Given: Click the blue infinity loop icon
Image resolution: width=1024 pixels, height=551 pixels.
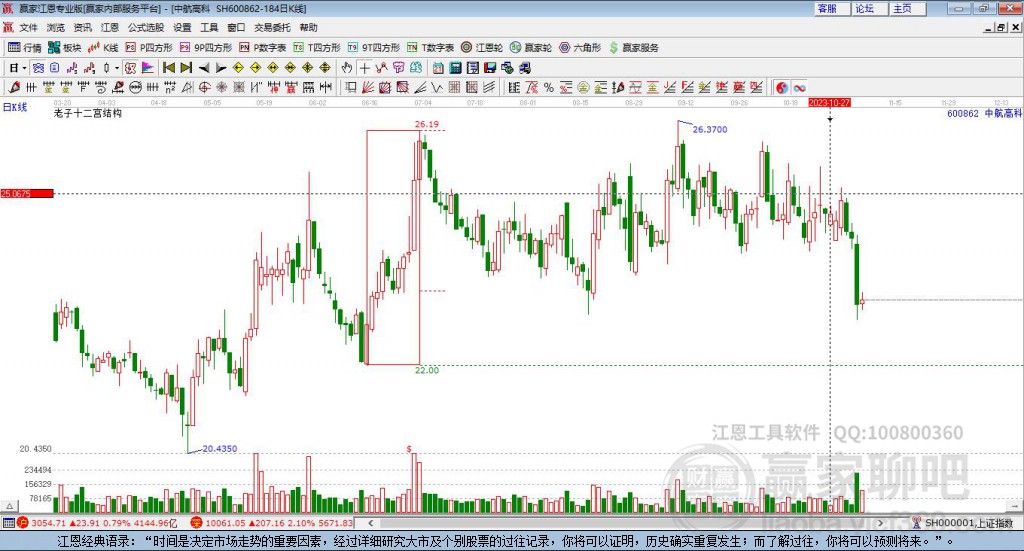Looking at the screenshot, I should (x=799, y=87).
